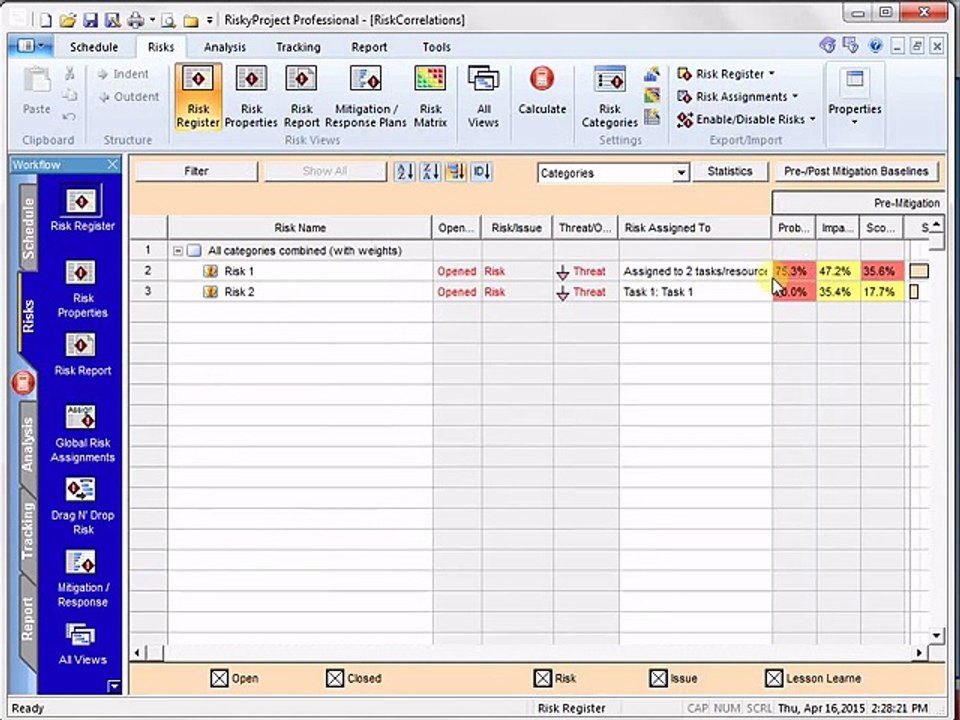Toggle the Risk checkbox filter
Viewport: 960px width, 720px height.
tap(542, 678)
